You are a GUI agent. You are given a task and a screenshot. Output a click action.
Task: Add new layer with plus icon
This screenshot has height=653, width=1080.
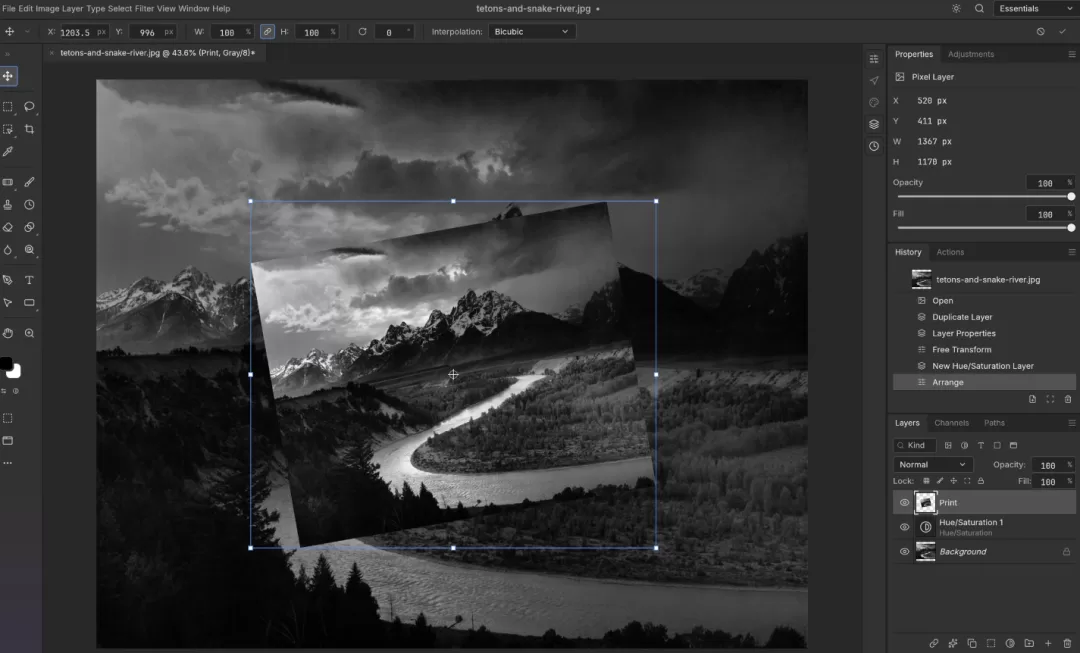pyautogui.click(x=1048, y=643)
